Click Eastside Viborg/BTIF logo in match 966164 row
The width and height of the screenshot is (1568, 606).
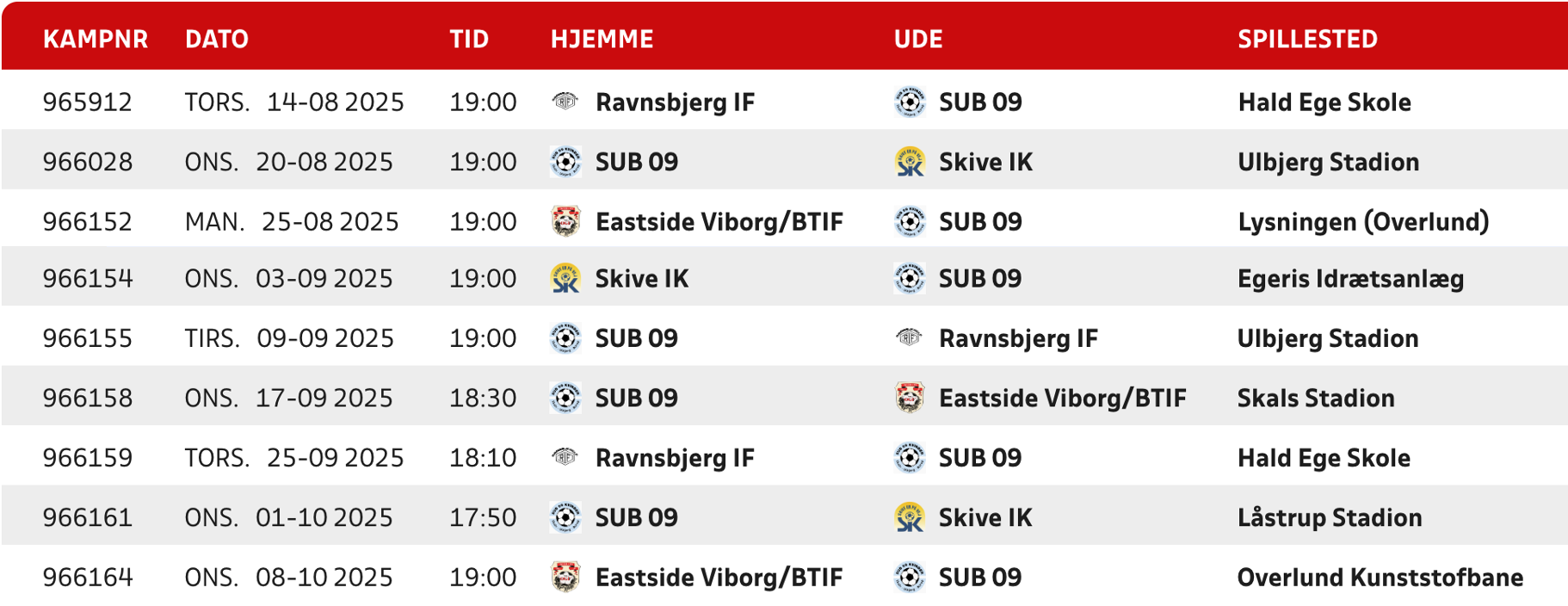point(565,577)
